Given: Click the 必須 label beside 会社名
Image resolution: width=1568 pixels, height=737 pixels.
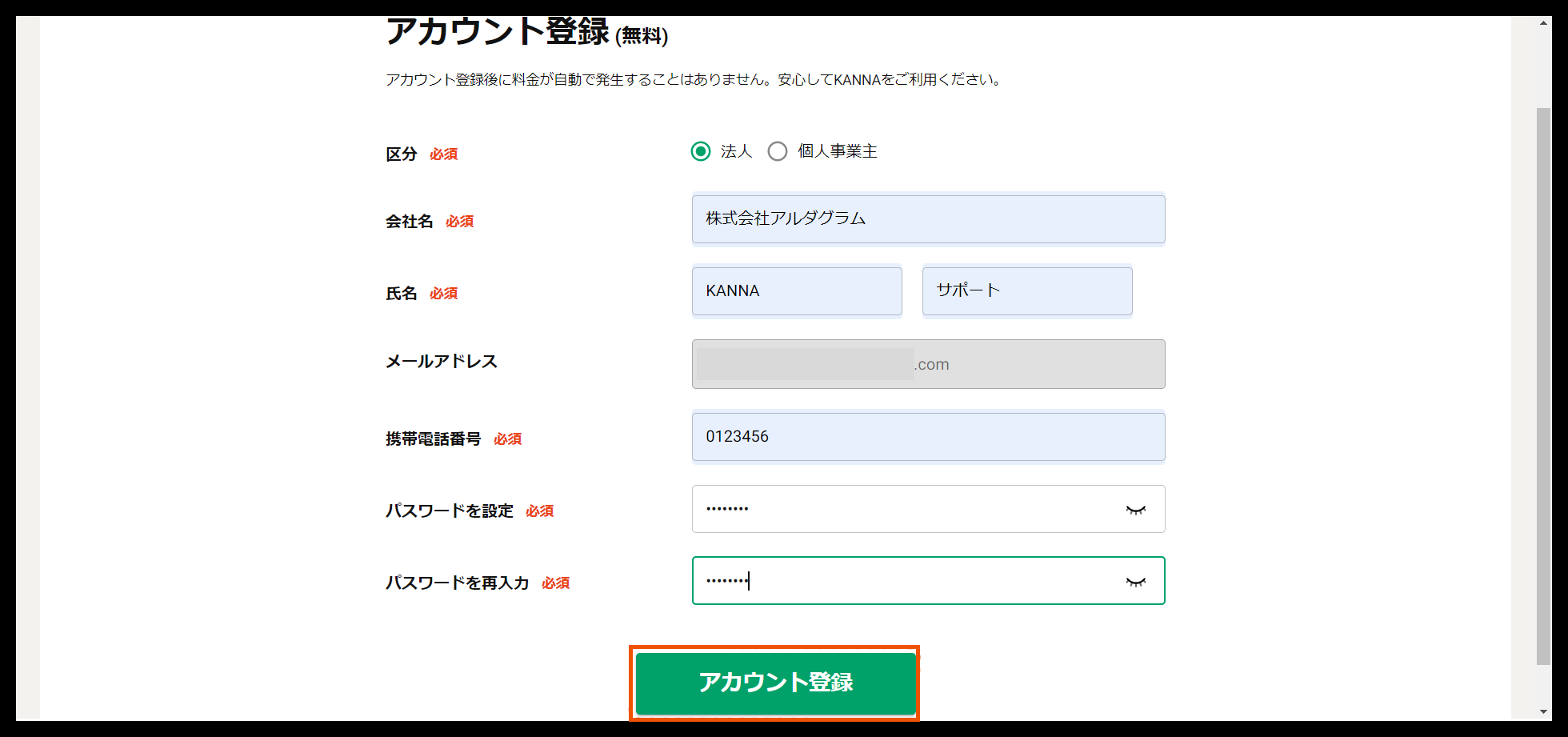Looking at the screenshot, I should point(460,222).
